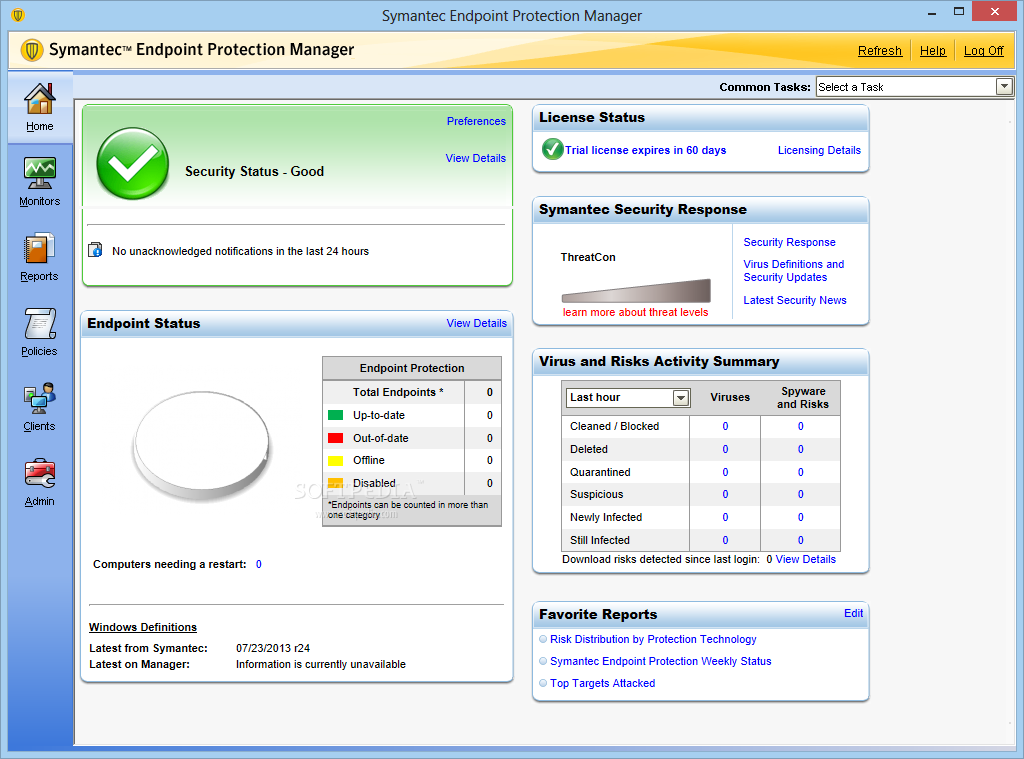Image resolution: width=1024 pixels, height=759 pixels.
Task: Select Symantec Endpoint Protection Weekly Status report
Action: click(x=663, y=661)
